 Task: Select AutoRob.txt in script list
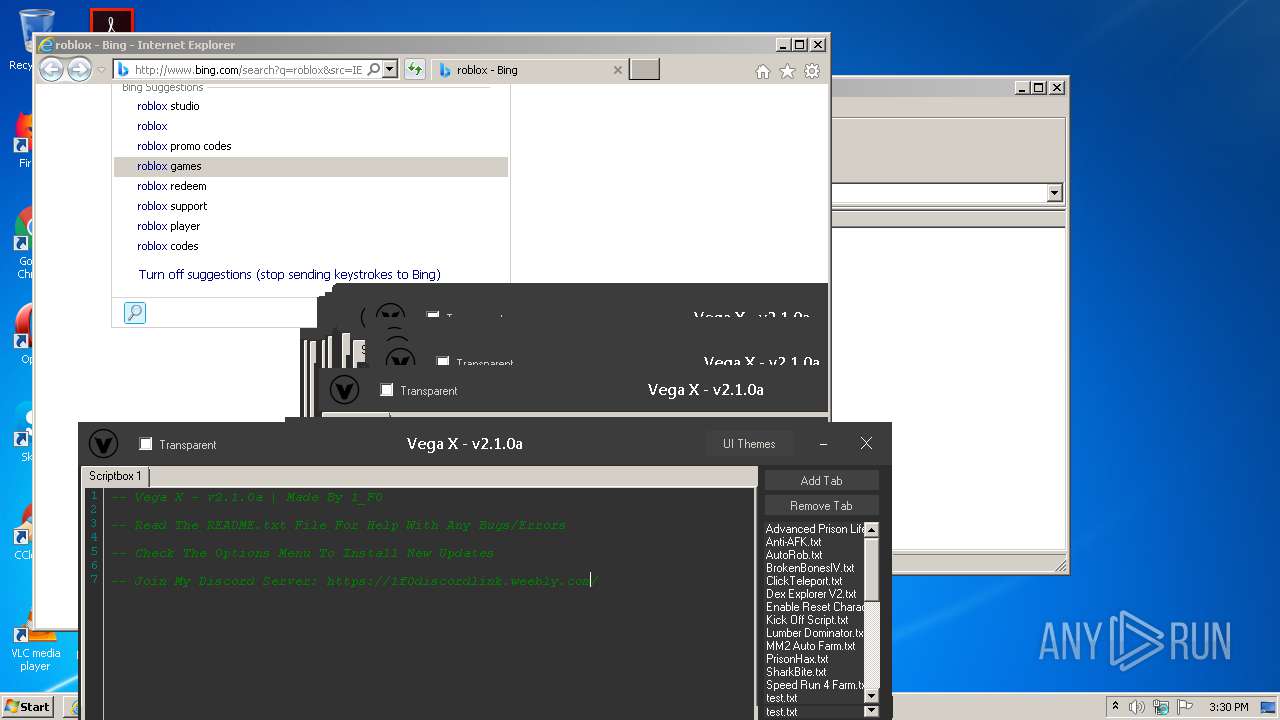pyautogui.click(x=814, y=555)
